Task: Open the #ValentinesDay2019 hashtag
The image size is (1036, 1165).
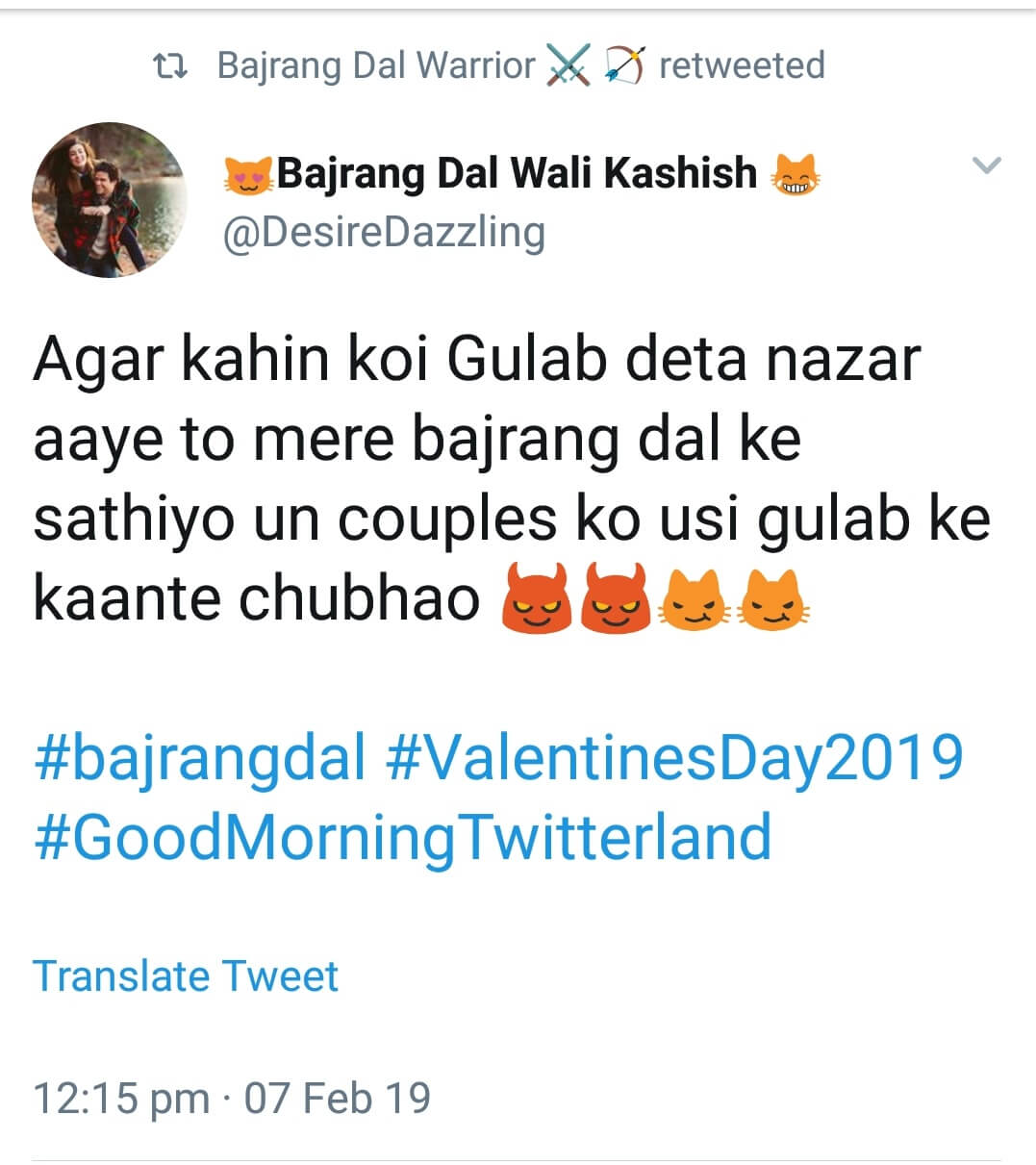Action: click(675, 759)
